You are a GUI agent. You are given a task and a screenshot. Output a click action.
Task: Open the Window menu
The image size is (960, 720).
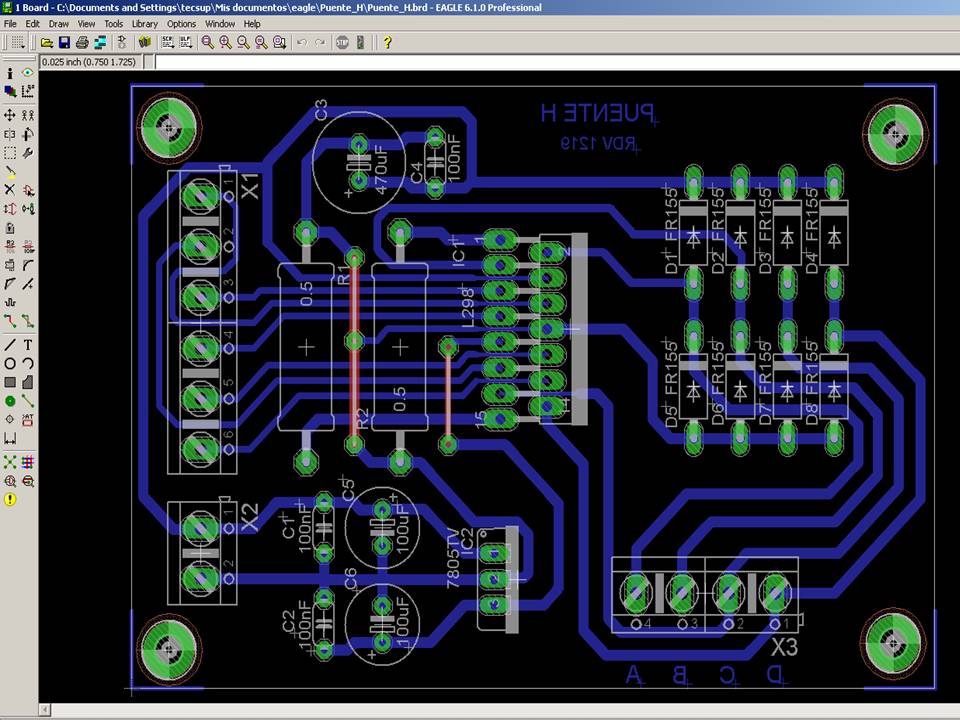tap(220, 24)
